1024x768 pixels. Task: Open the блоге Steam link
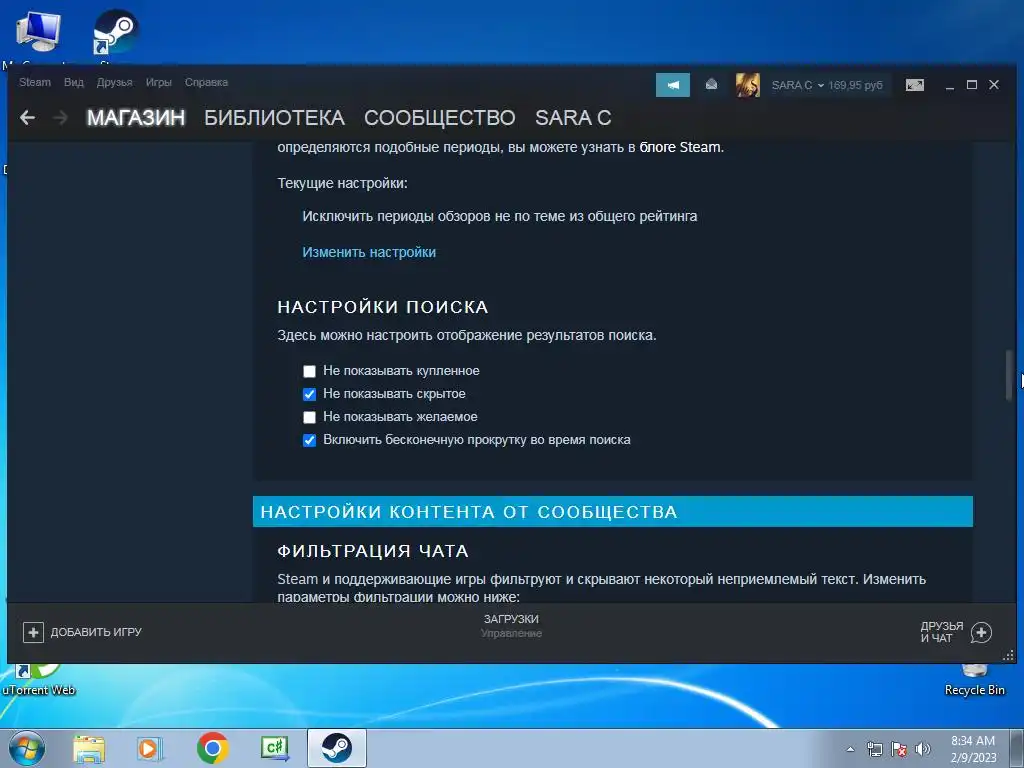click(680, 147)
